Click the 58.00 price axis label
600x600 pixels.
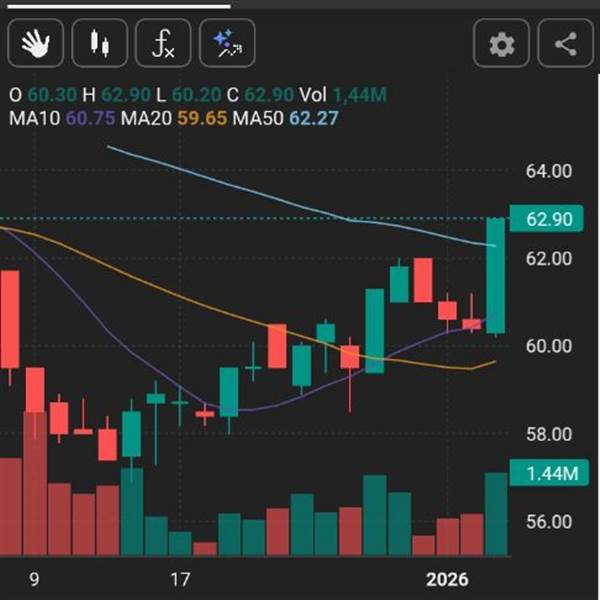[x=549, y=434]
